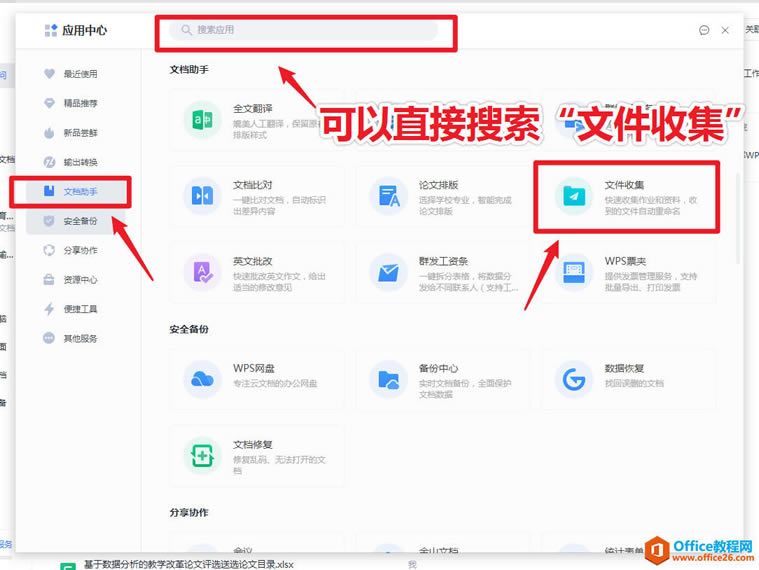759x570 pixels.
Task: Click the 英文批改 title text
Action: point(253,261)
